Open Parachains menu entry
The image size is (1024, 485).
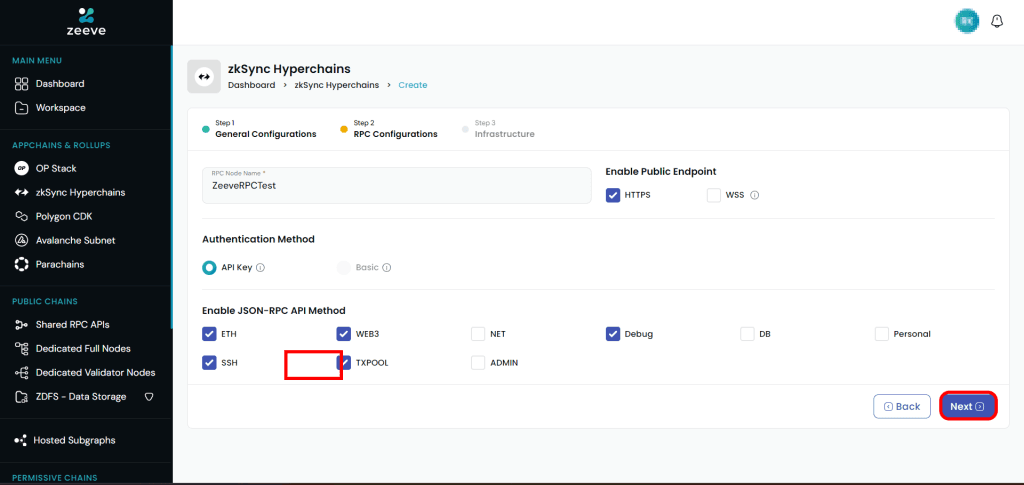60,264
